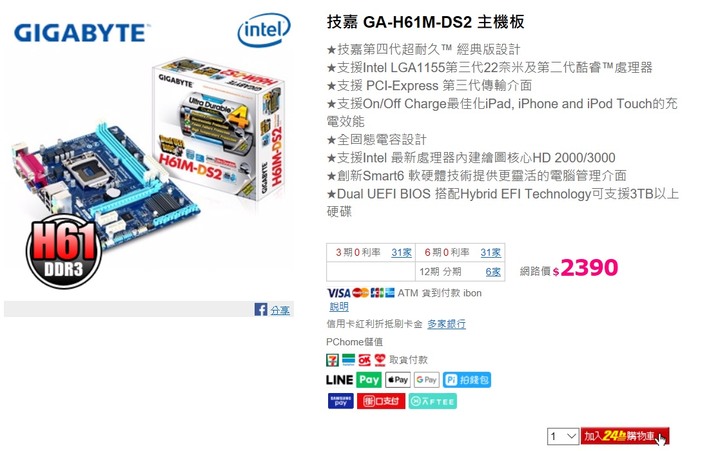Click the Facebook share icon
The width and height of the screenshot is (720, 451).
pos(260,309)
